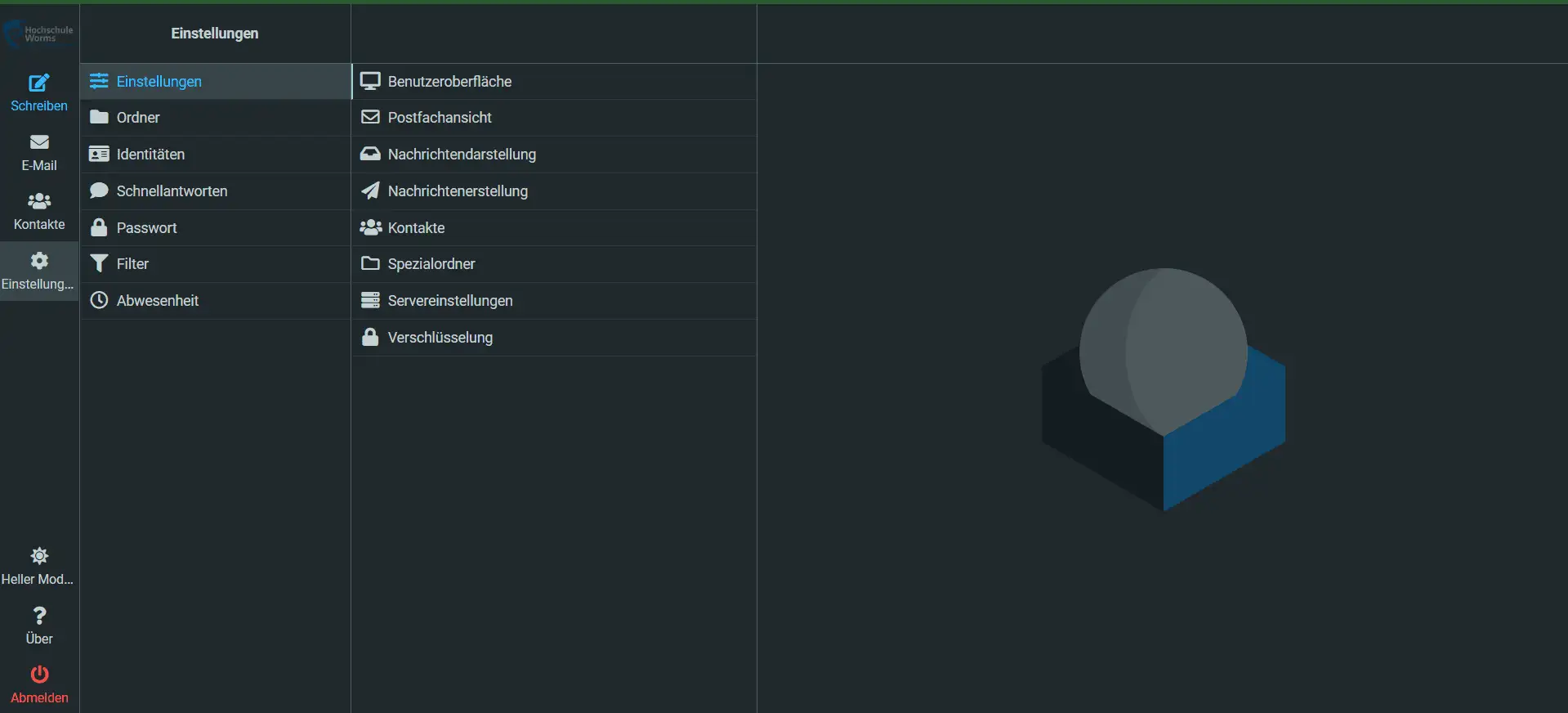The image size is (1568, 713).
Task: Open the E-Mail envelope icon
Action: point(39,143)
